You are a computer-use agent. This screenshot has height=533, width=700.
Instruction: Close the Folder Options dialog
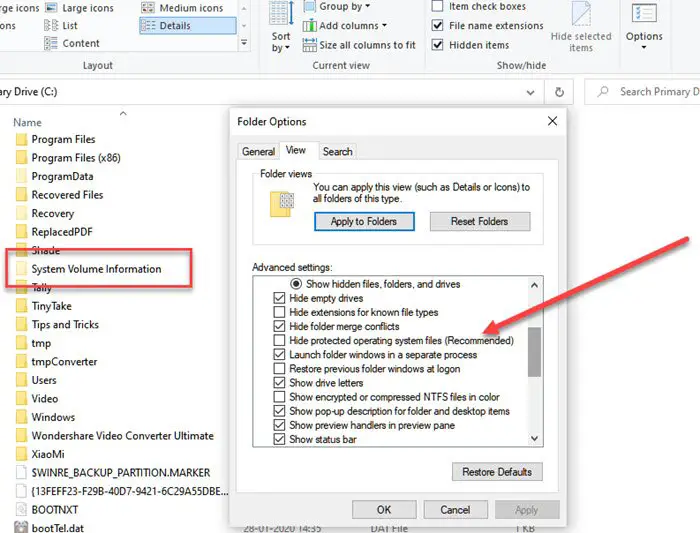pyautogui.click(x=552, y=121)
